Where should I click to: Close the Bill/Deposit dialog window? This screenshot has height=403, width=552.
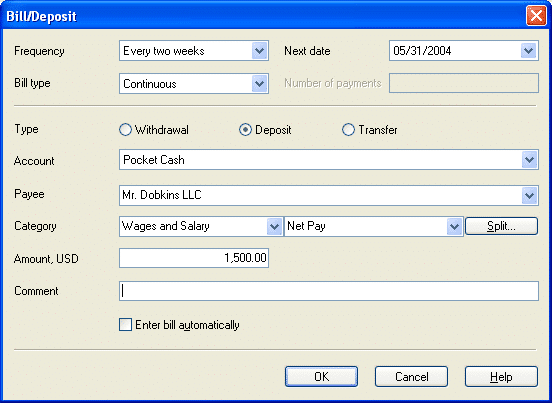(536, 16)
